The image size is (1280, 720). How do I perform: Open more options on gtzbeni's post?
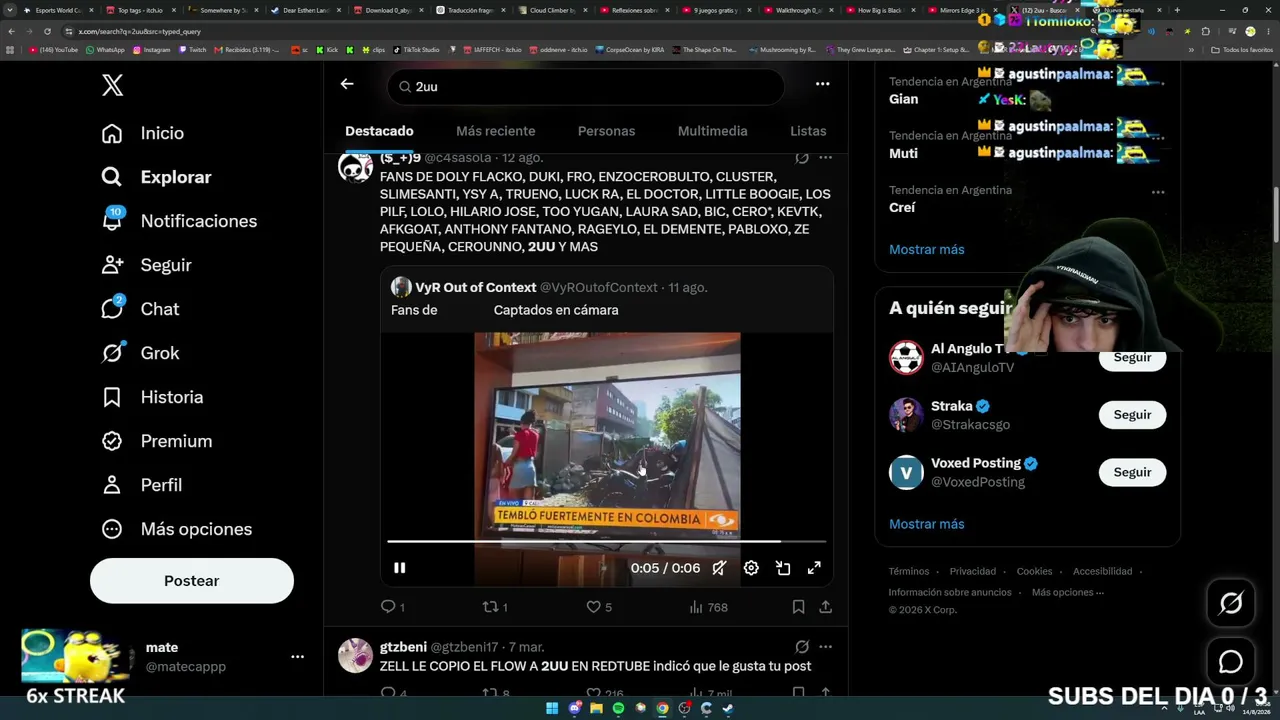pos(826,647)
